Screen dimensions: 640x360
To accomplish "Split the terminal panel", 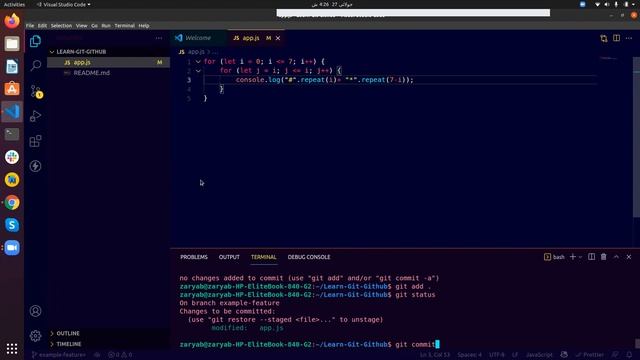I will [x=591, y=257].
